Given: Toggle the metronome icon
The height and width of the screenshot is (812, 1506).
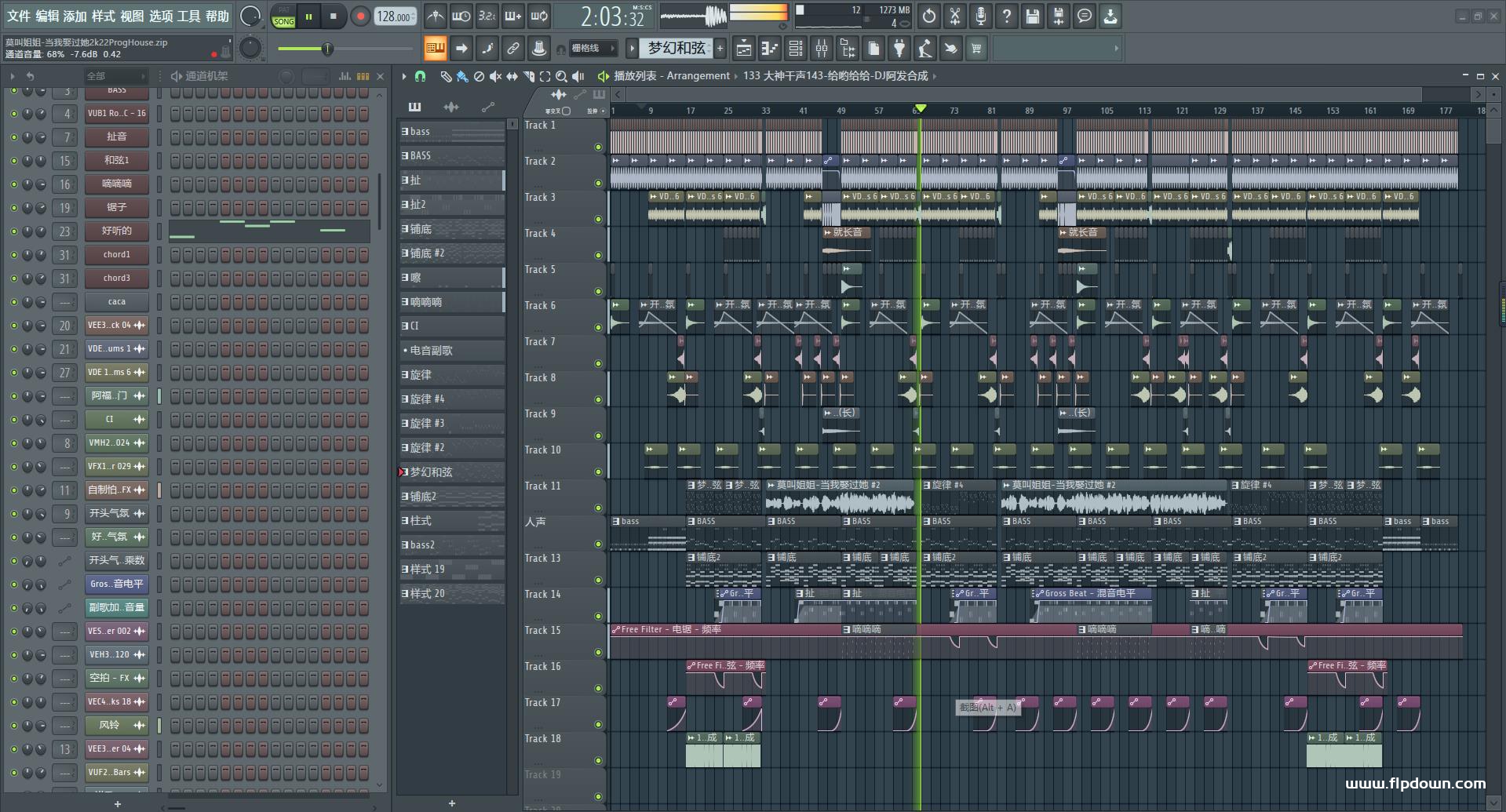Looking at the screenshot, I should click(435, 16).
